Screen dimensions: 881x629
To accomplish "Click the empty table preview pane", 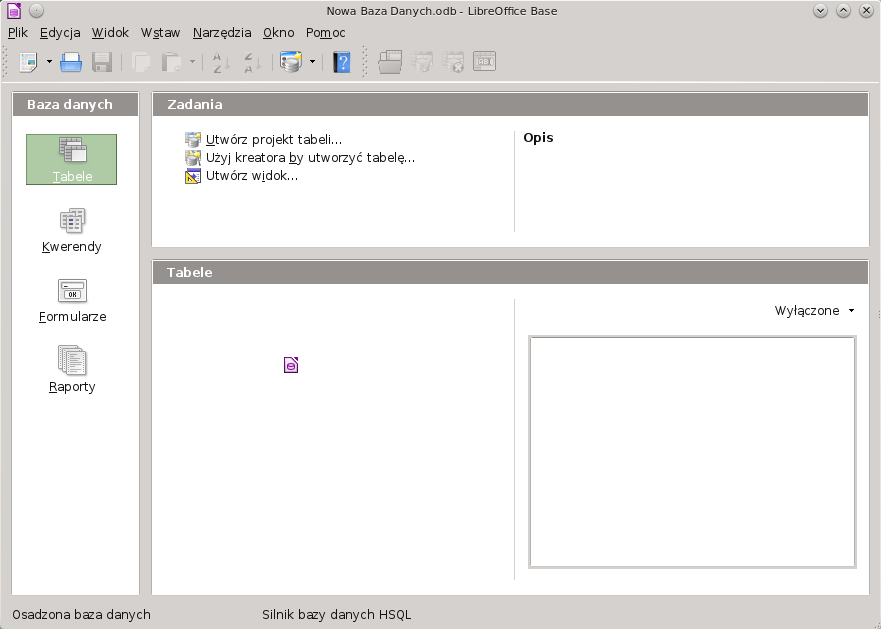I will point(692,452).
